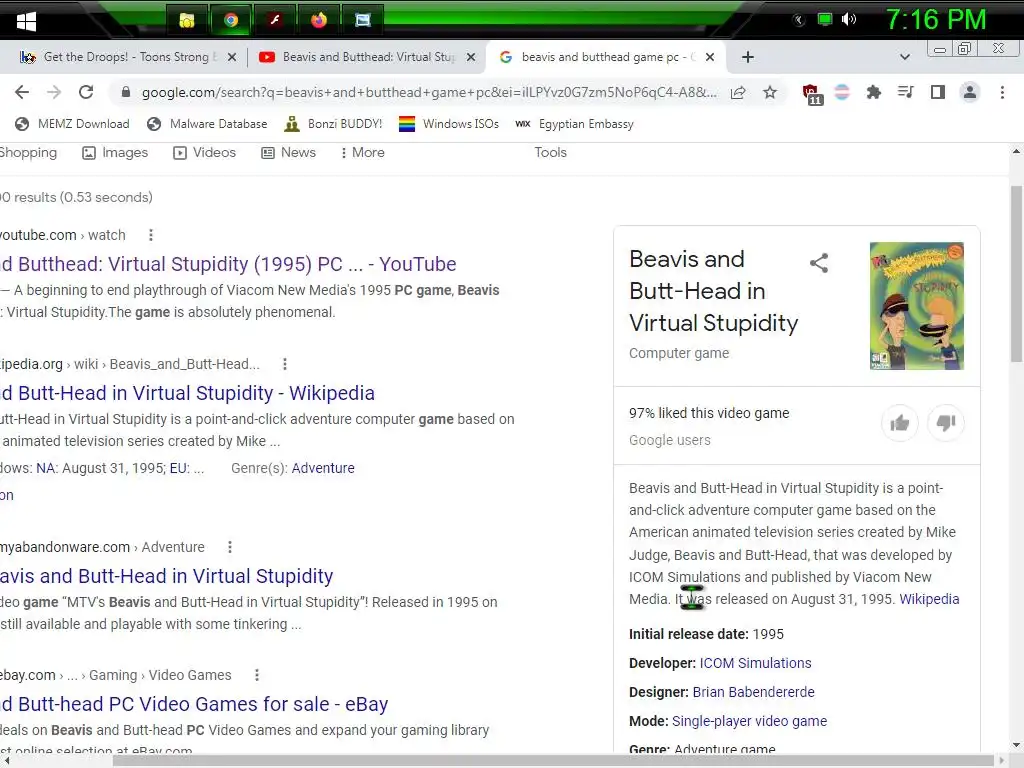Go back to the previous page
This screenshot has width=1024, height=768.
(22, 92)
